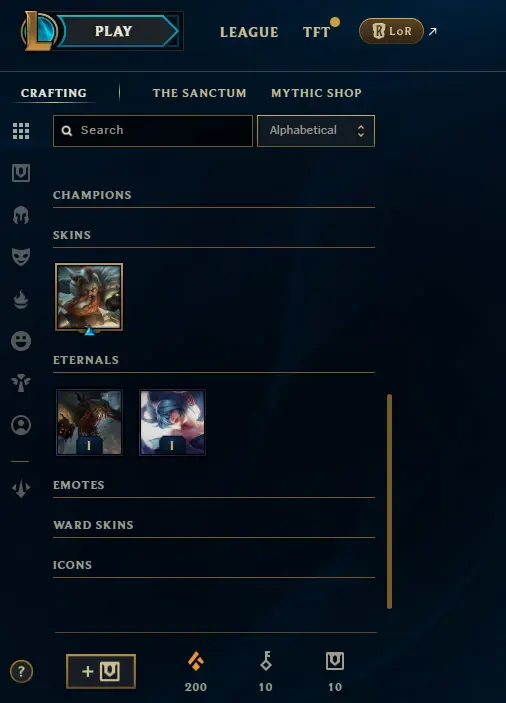
Task: Open the Mythic Shop tab
Action: click(316, 93)
